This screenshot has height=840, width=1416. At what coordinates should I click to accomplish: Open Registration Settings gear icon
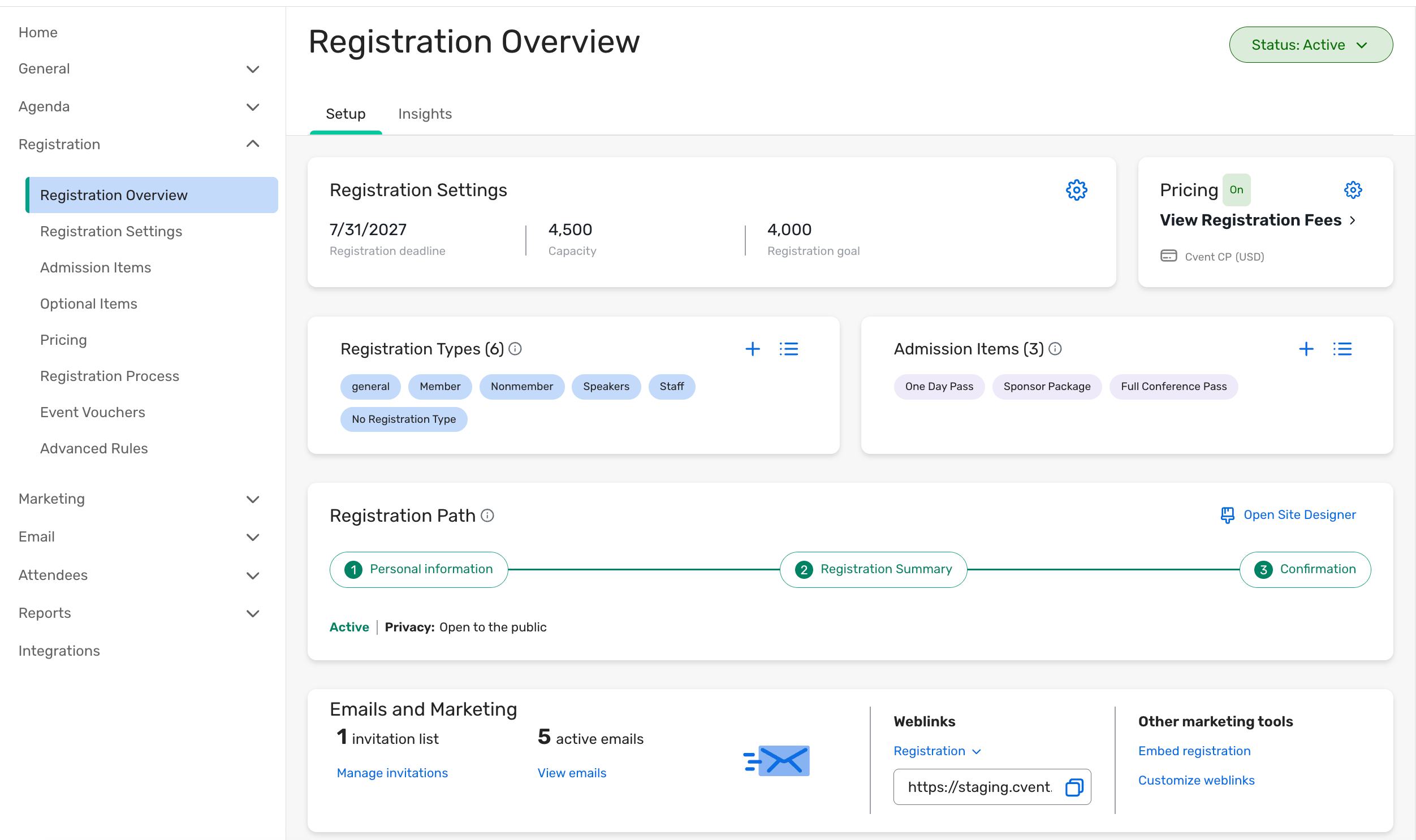click(1076, 190)
